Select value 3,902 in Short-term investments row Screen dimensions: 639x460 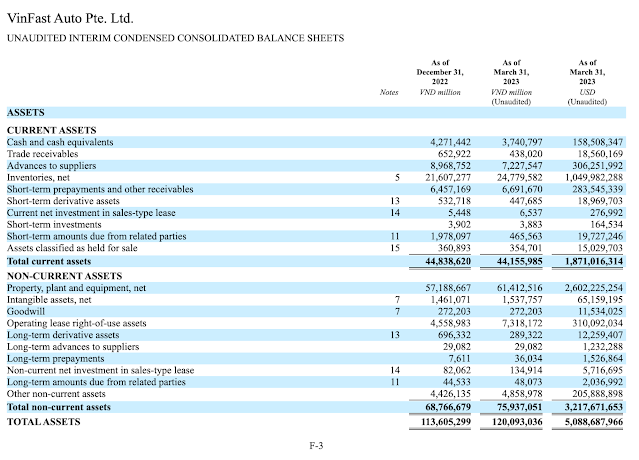click(x=459, y=225)
